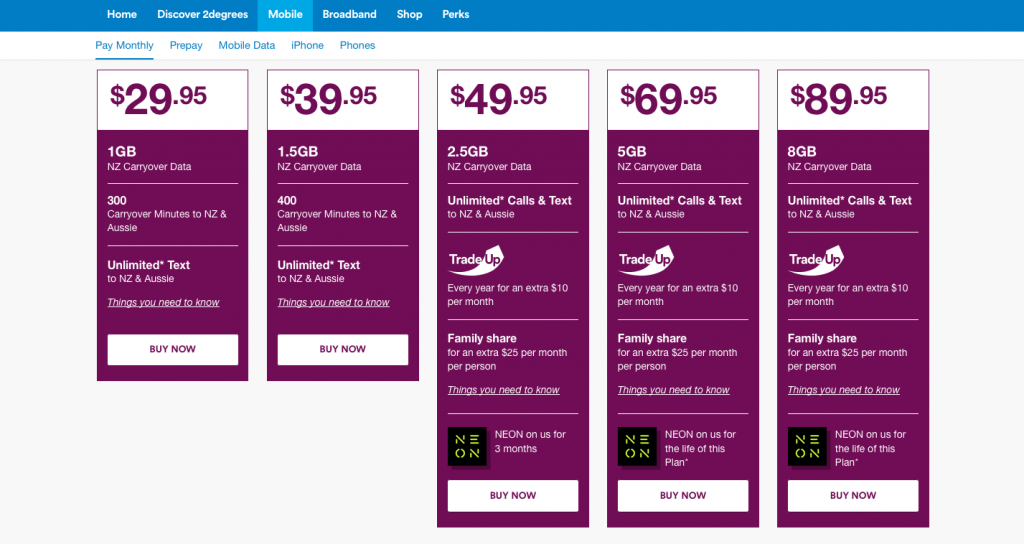Select the Phones sub-navigation tab
This screenshot has height=544, width=1024.
[357, 45]
